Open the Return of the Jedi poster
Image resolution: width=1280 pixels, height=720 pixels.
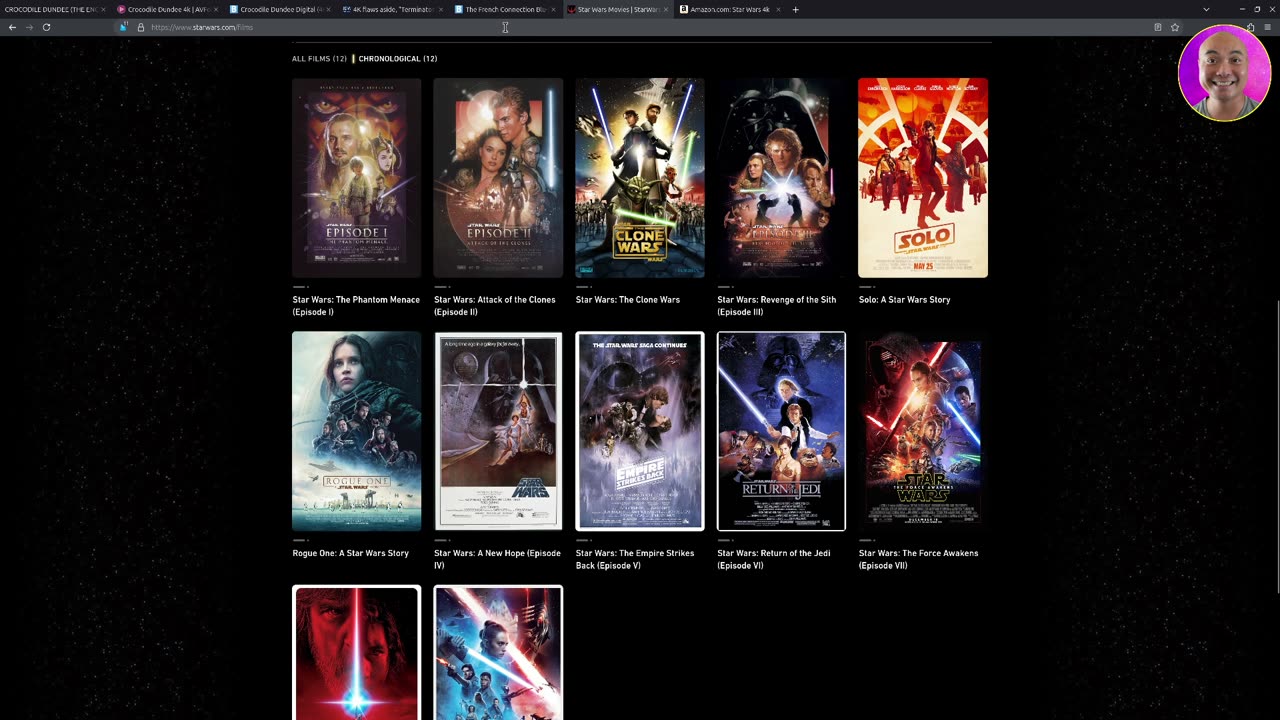click(x=781, y=431)
